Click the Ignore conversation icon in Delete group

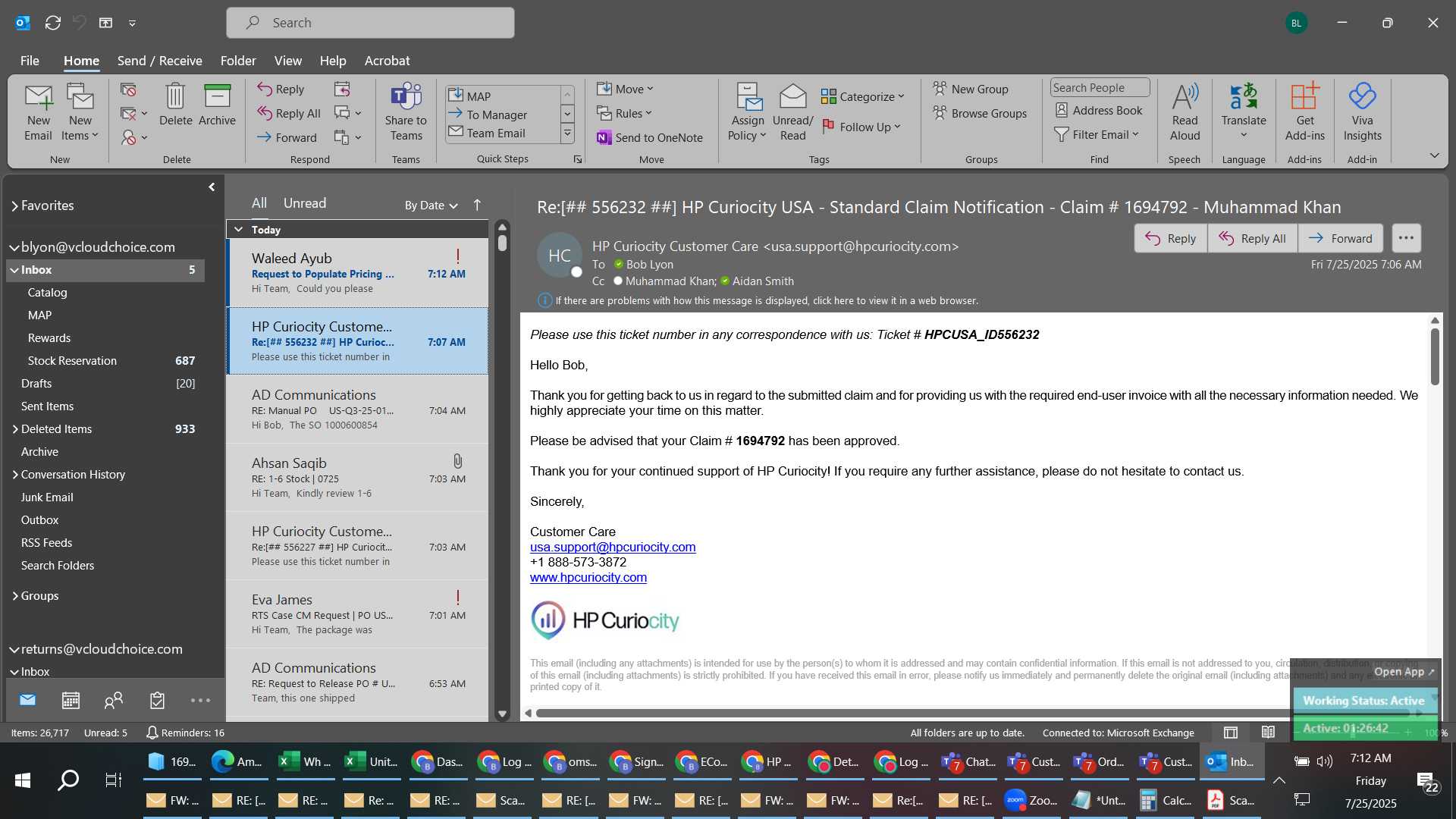click(128, 90)
